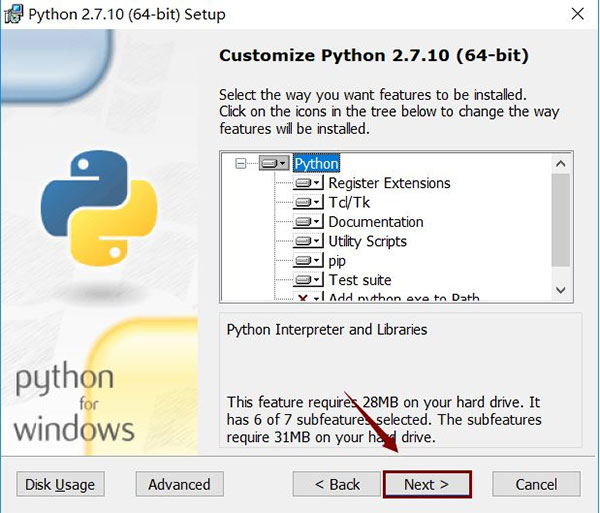The height and width of the screenshot is (513, 600).
Task: Open the Register Extensions feature dropdown icon
Action: coord(308,183)
